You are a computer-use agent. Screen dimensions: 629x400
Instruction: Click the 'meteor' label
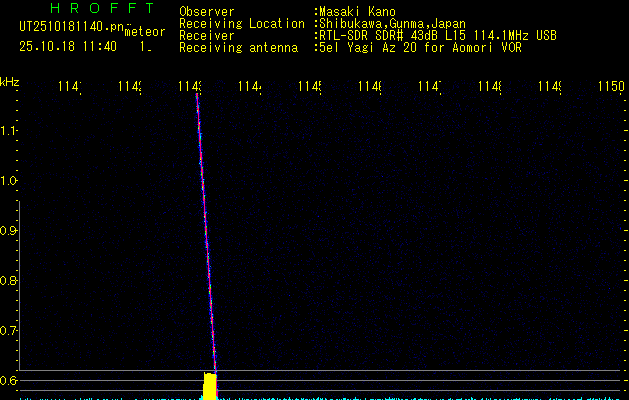tap(144, 32)
